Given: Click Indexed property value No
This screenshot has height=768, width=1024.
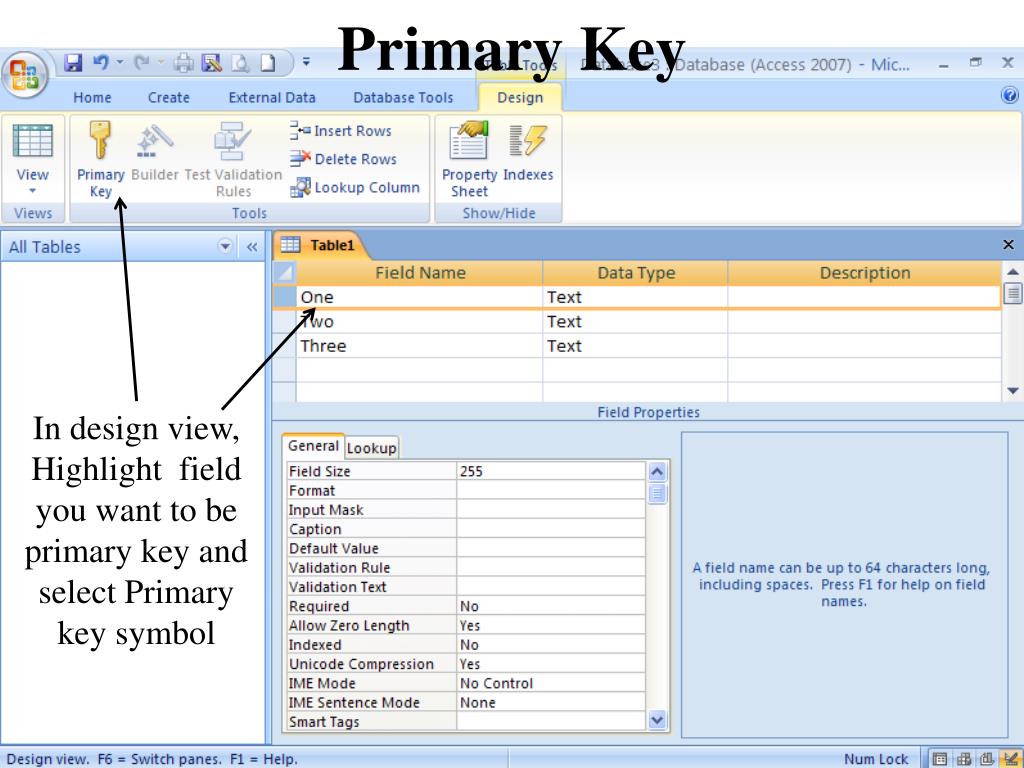Looking at the screenshot, I should pyautogui.click(x=551, y=645).
